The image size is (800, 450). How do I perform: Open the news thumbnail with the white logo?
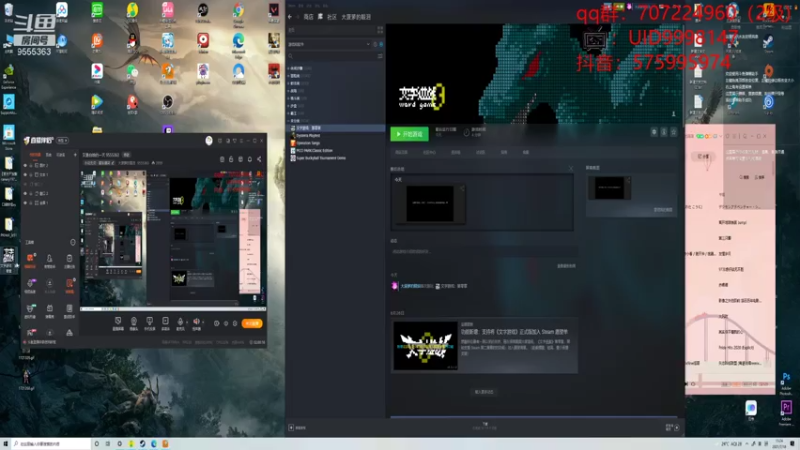click(x=426, y=346)
